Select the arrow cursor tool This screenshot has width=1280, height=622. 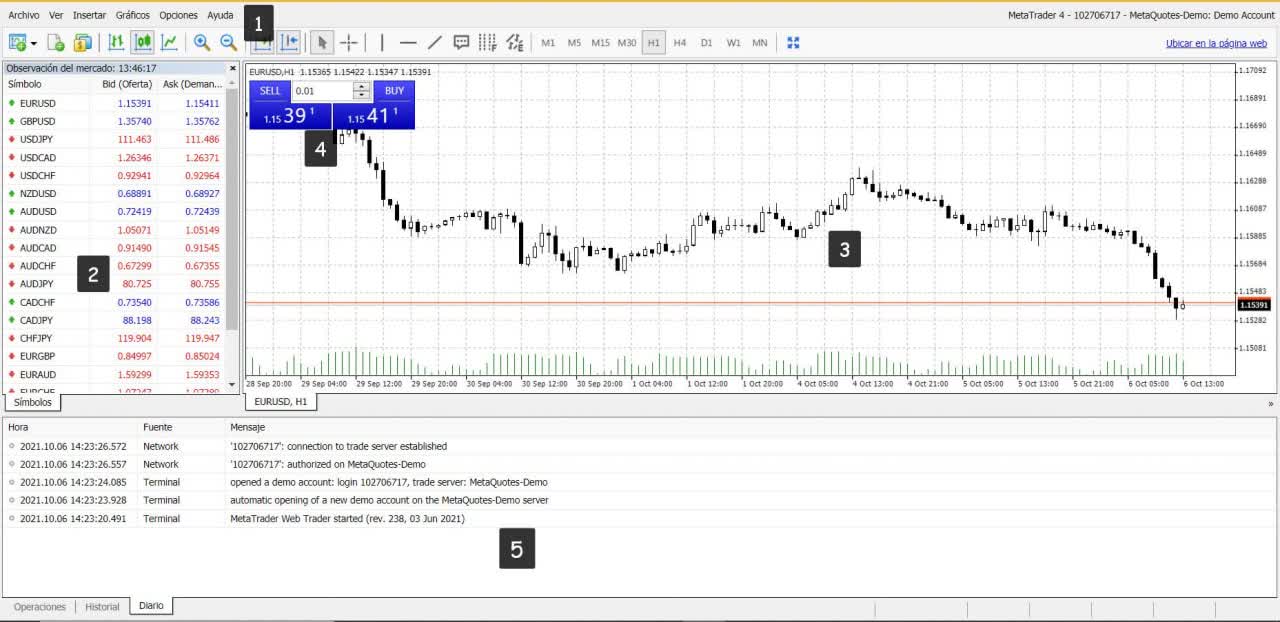322,42
